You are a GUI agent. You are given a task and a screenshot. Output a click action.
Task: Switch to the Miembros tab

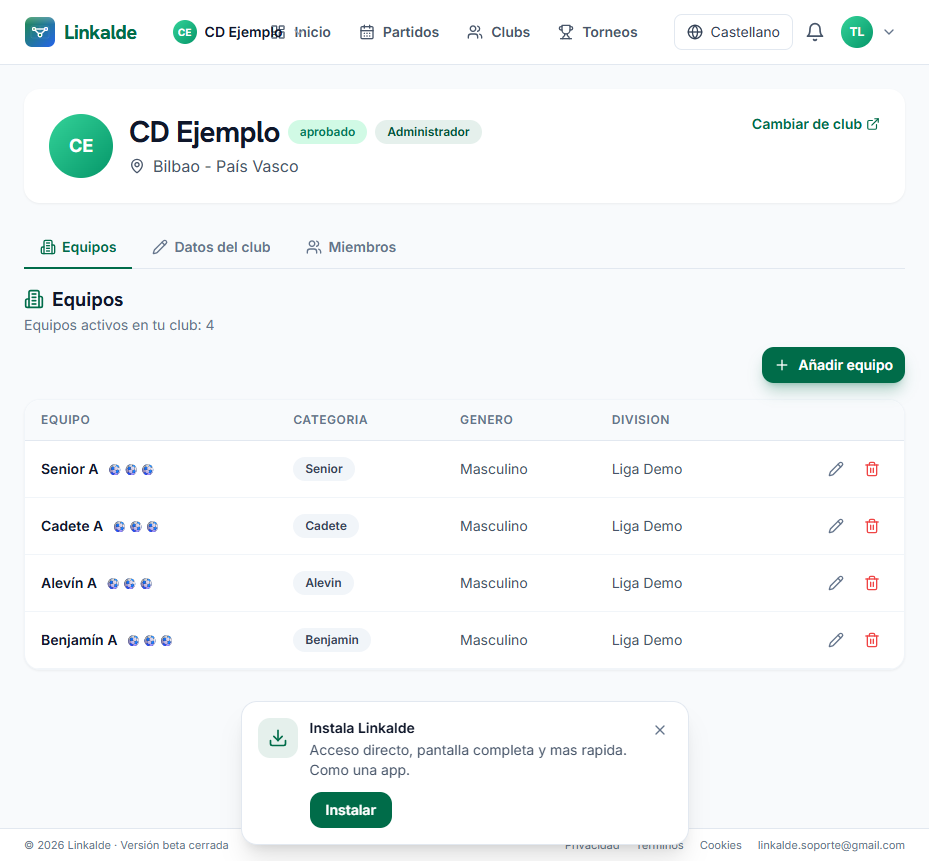pyautogui.click(x=351, y=247)
